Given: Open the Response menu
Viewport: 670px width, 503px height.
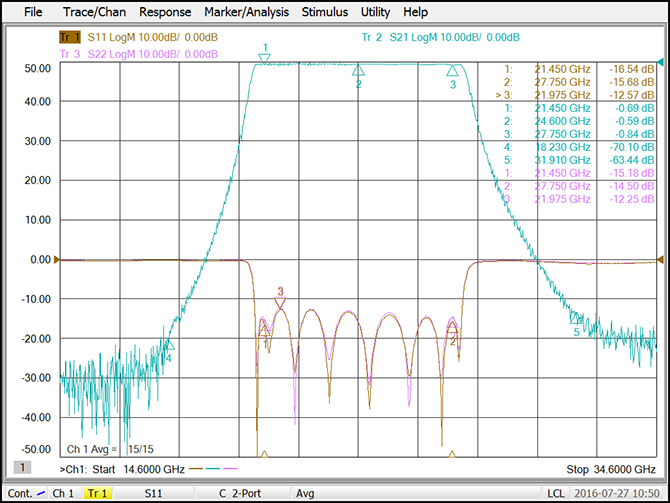Looking at the screenshot, I should coord(165,12).
